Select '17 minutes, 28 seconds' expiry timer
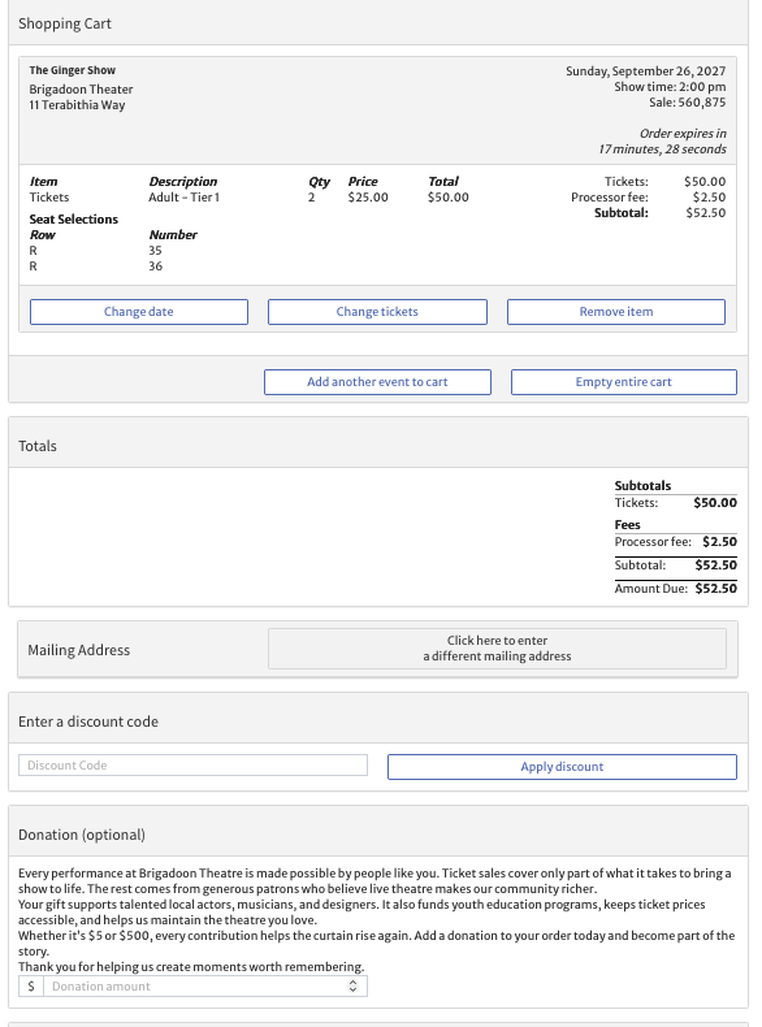The height and width of the screenshot is (1027, 762). 662,149
